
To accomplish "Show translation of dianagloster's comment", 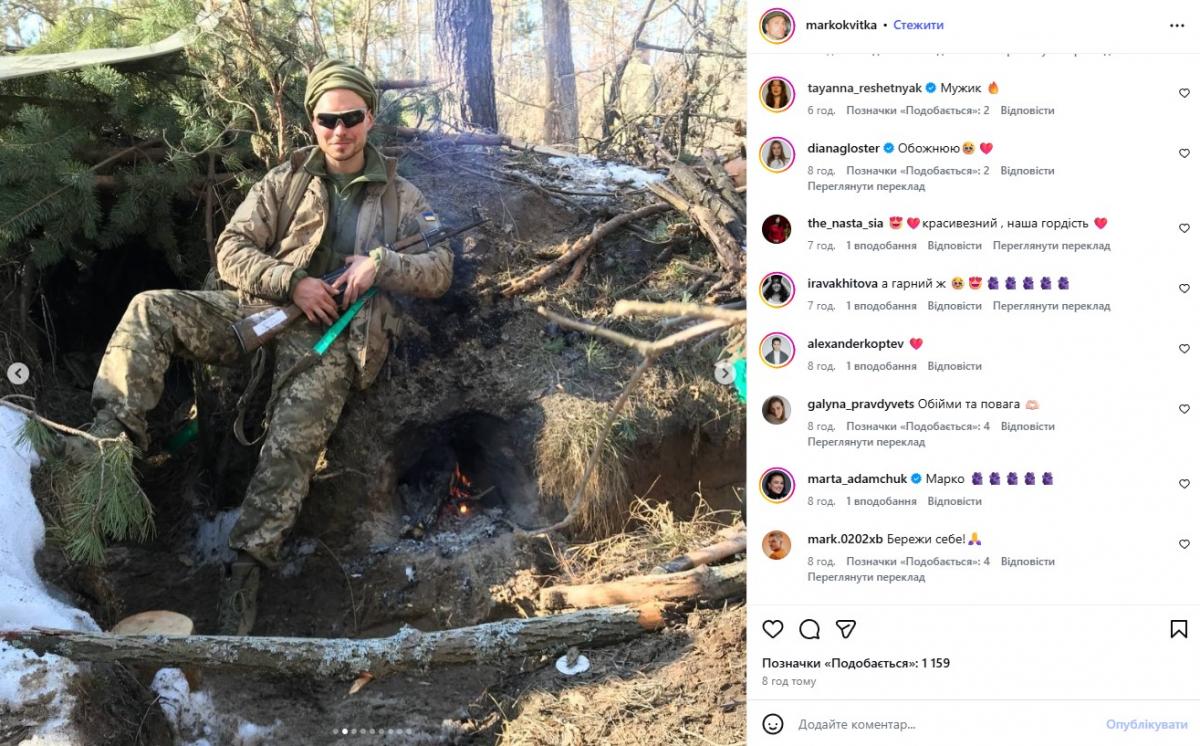I will (x=866, y=186).
